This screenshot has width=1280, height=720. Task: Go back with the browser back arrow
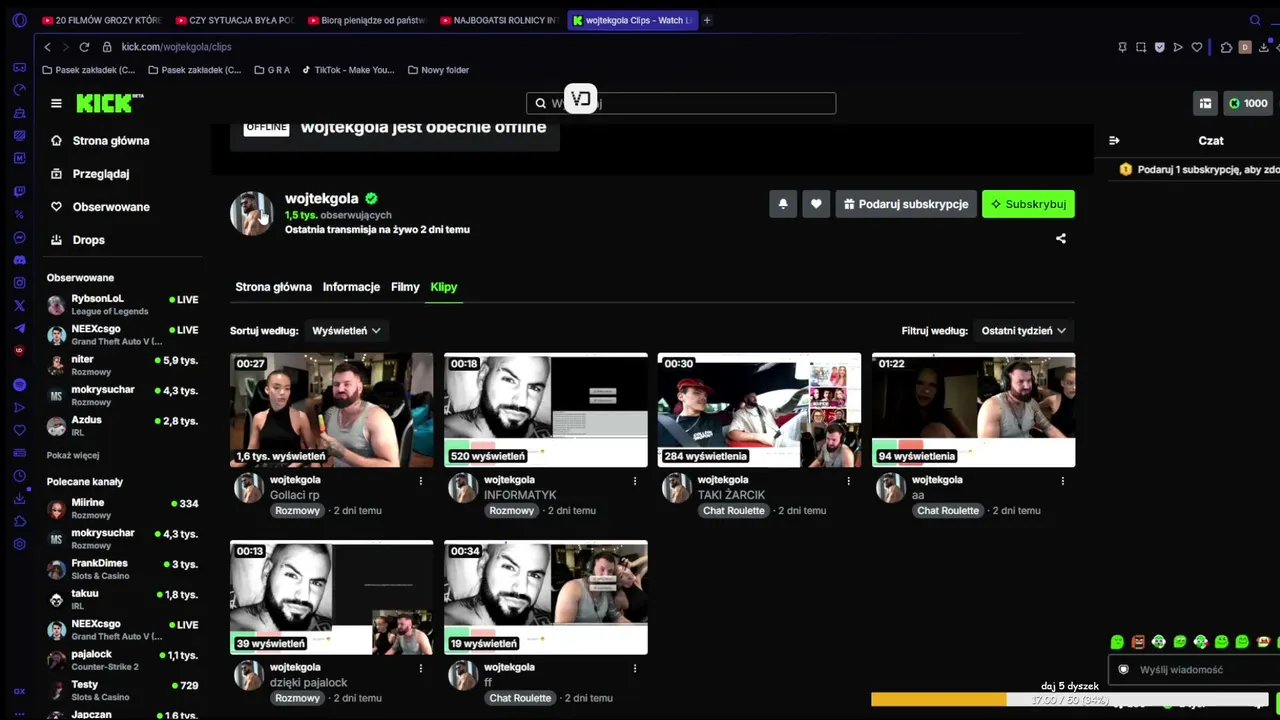(x=47, y=47)
